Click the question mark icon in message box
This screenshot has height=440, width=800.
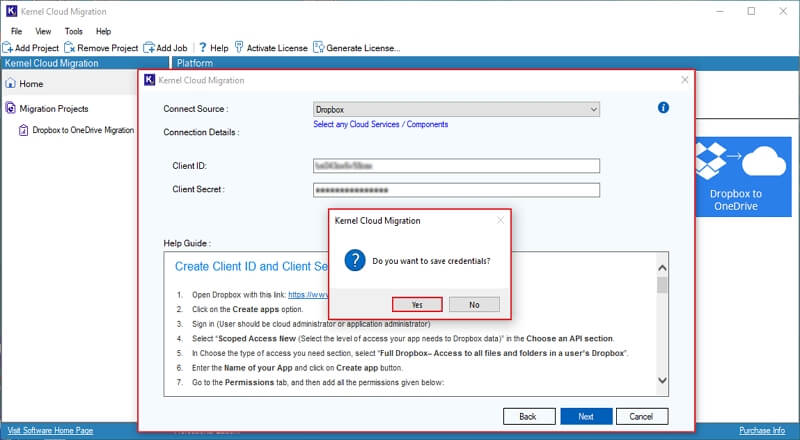click(355, 260)
